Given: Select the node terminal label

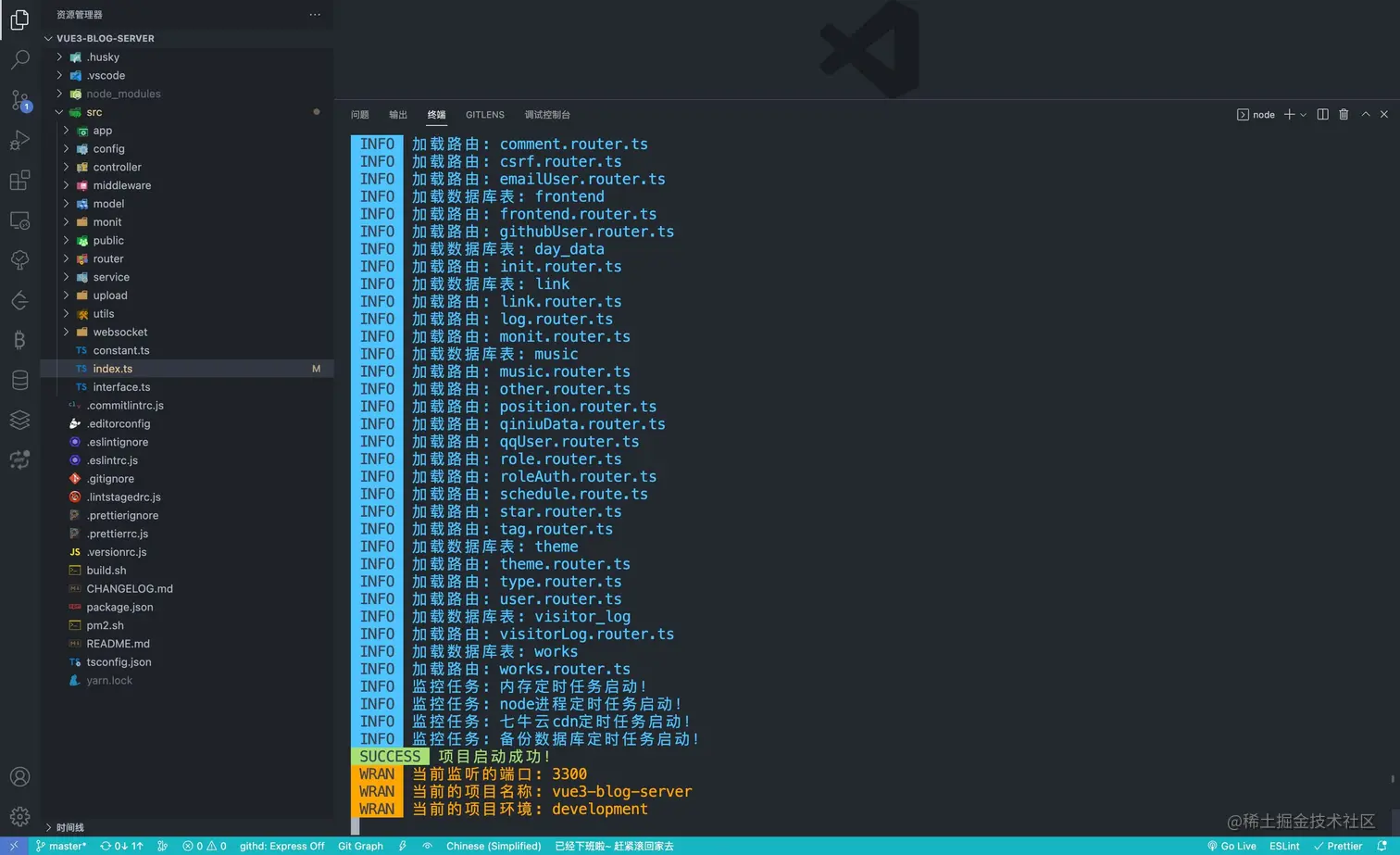Looking at the screenshot, I should (x=1256, y=115).
